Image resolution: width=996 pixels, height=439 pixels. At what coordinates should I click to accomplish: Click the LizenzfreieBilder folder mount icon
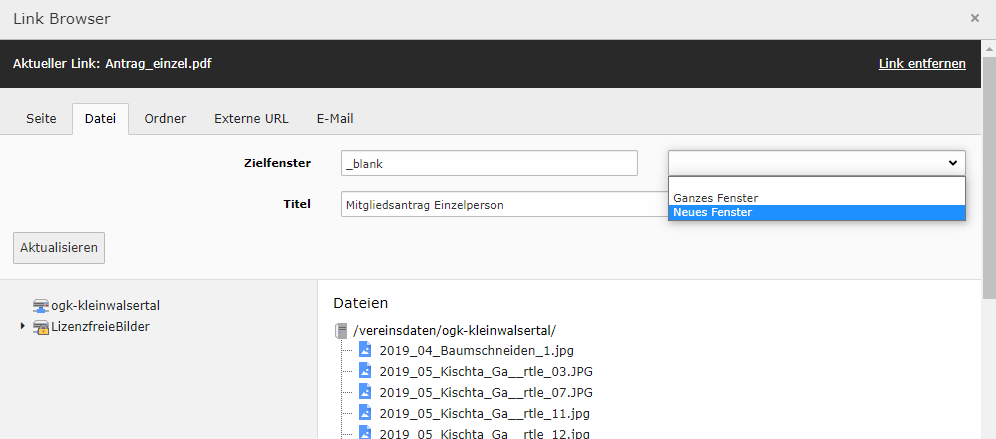41,327
